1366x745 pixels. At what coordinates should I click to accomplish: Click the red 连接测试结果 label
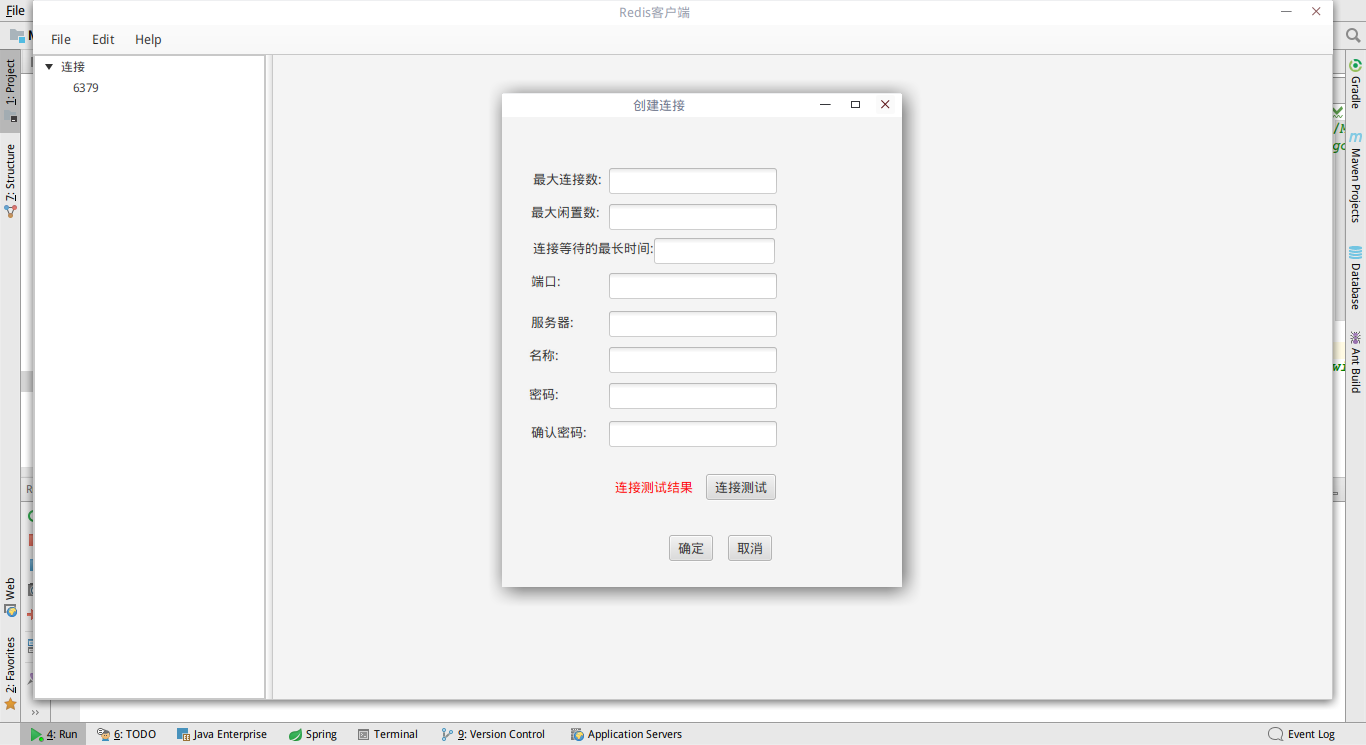point(654,488)
